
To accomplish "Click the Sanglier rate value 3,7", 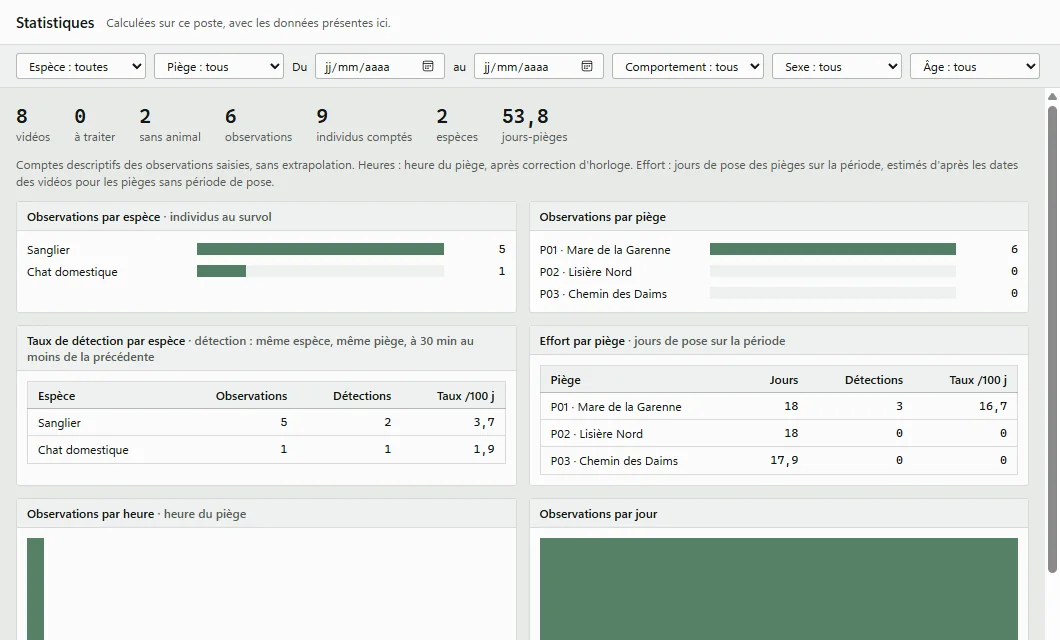I will pos(484,422).
